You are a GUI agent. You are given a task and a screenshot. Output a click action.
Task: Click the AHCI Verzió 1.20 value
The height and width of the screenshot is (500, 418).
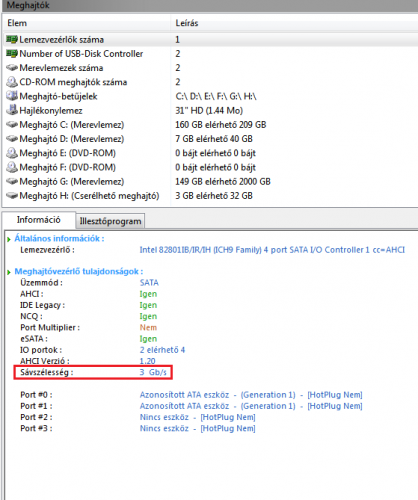[x=147, y=361]
